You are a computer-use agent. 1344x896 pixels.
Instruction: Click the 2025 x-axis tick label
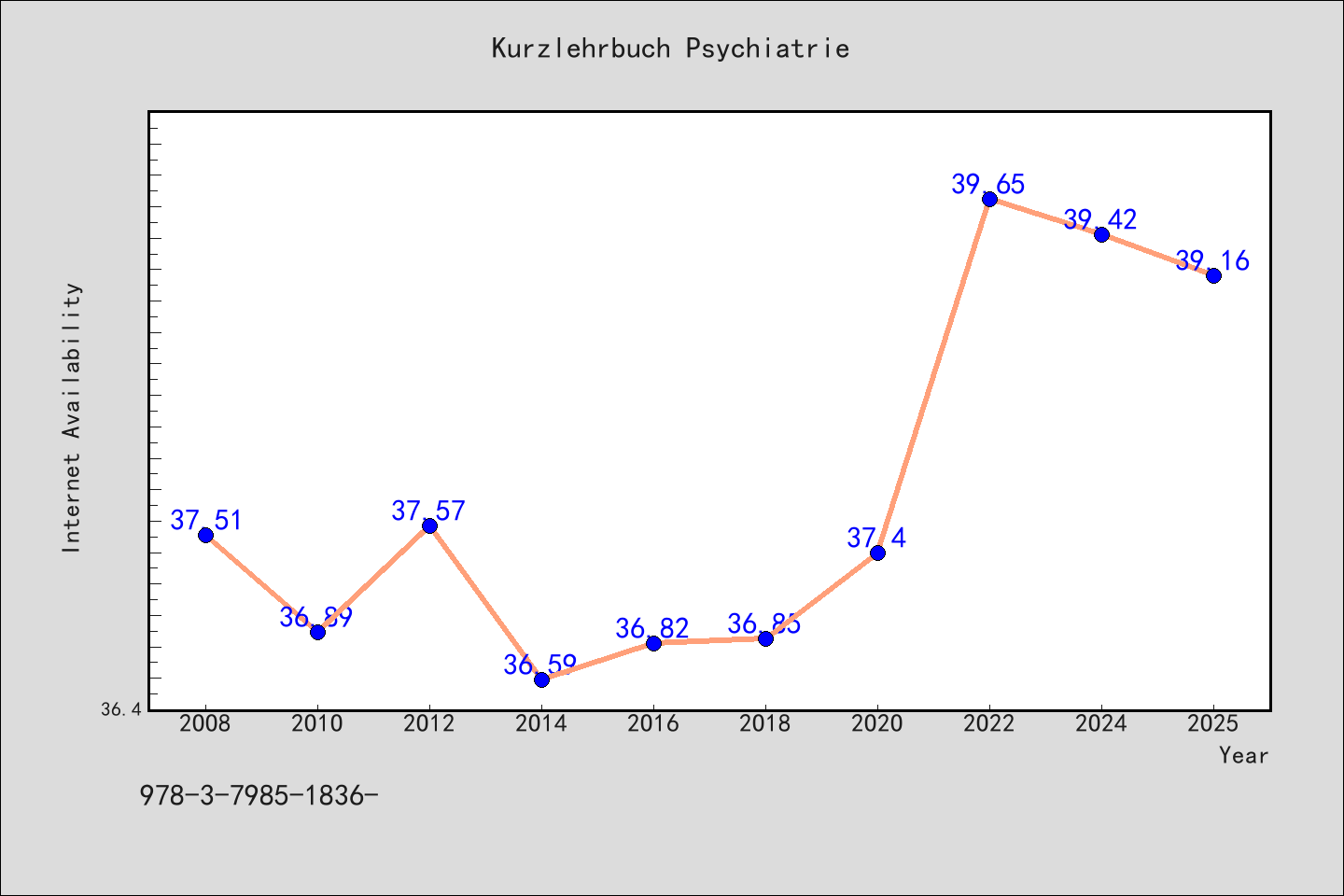pos(1213,723)
